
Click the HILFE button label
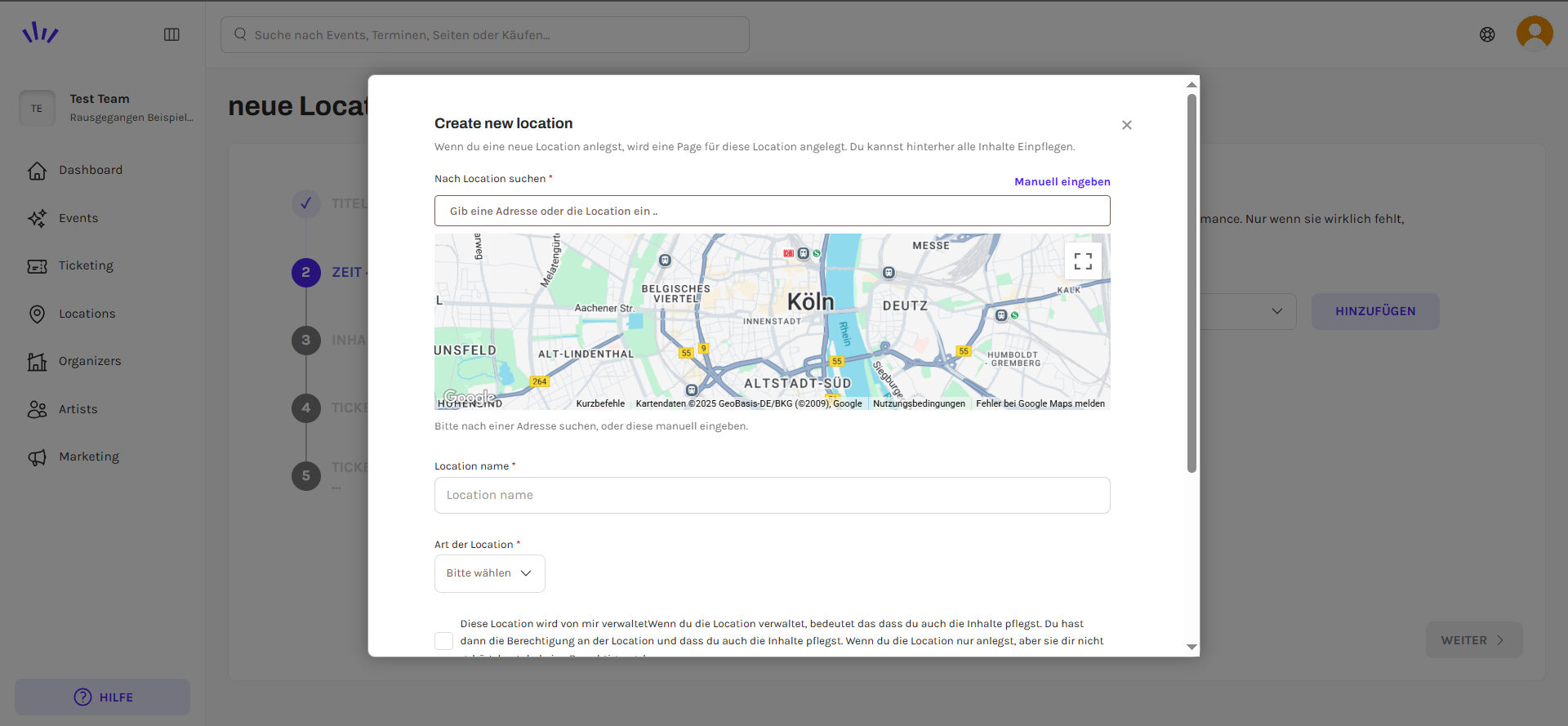(x=116, y=697)
